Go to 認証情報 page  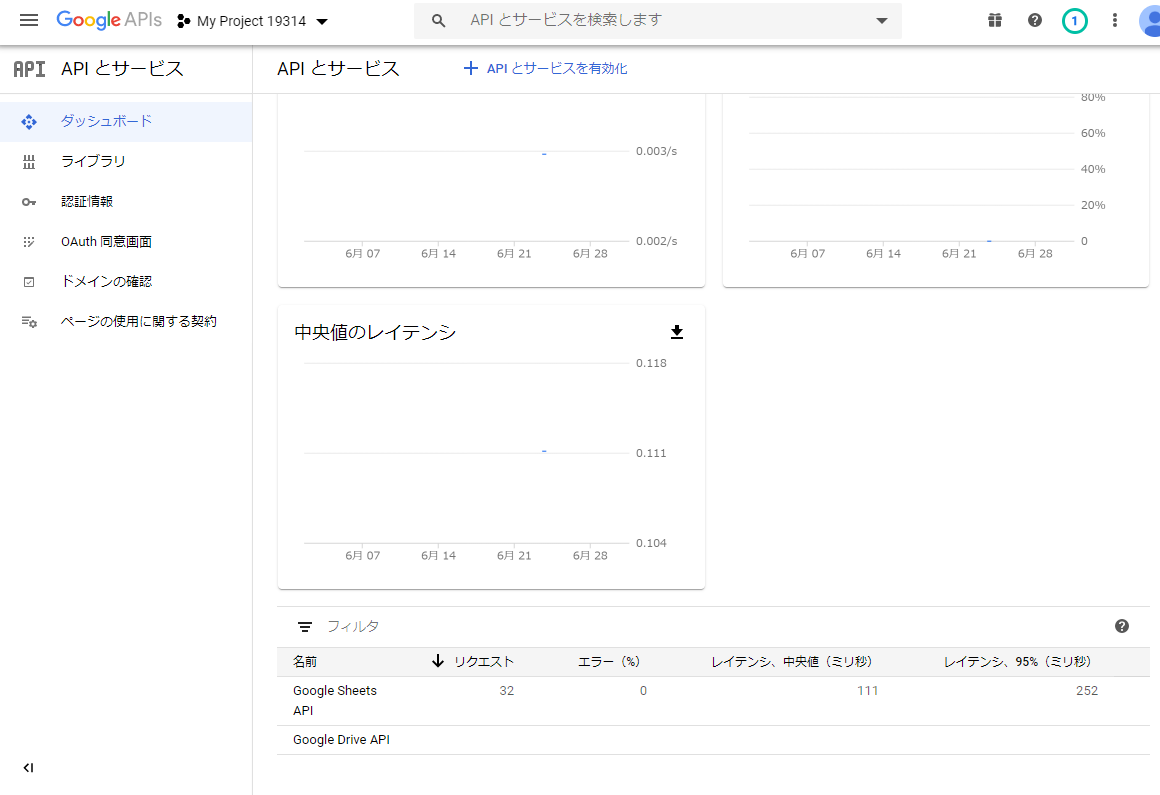[x=87, y=201]
